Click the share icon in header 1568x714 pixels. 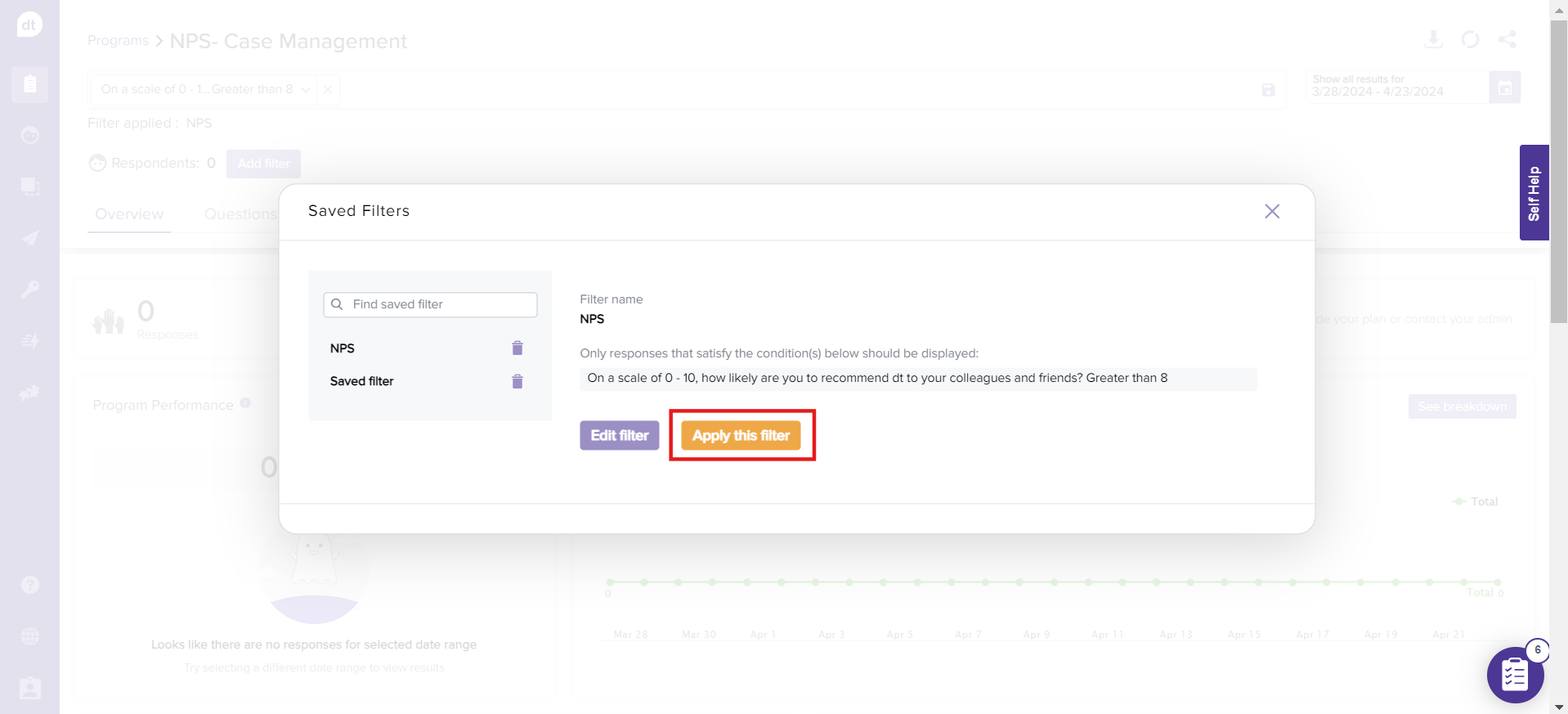click(x=1507, y=39)
